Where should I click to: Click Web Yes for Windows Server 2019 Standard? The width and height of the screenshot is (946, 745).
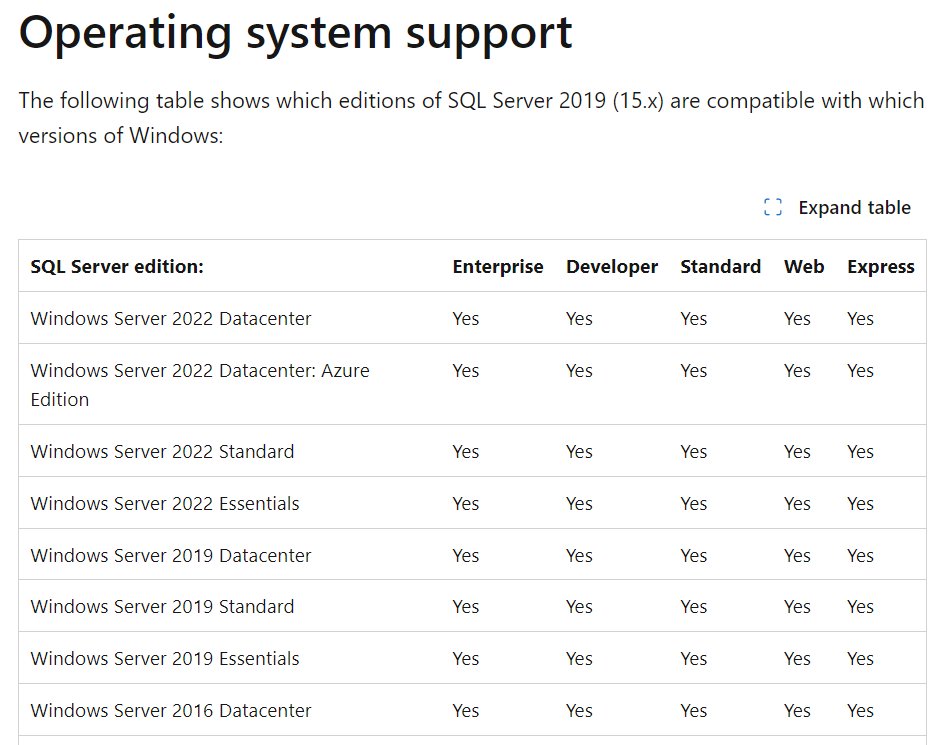(x=797, y=607)
